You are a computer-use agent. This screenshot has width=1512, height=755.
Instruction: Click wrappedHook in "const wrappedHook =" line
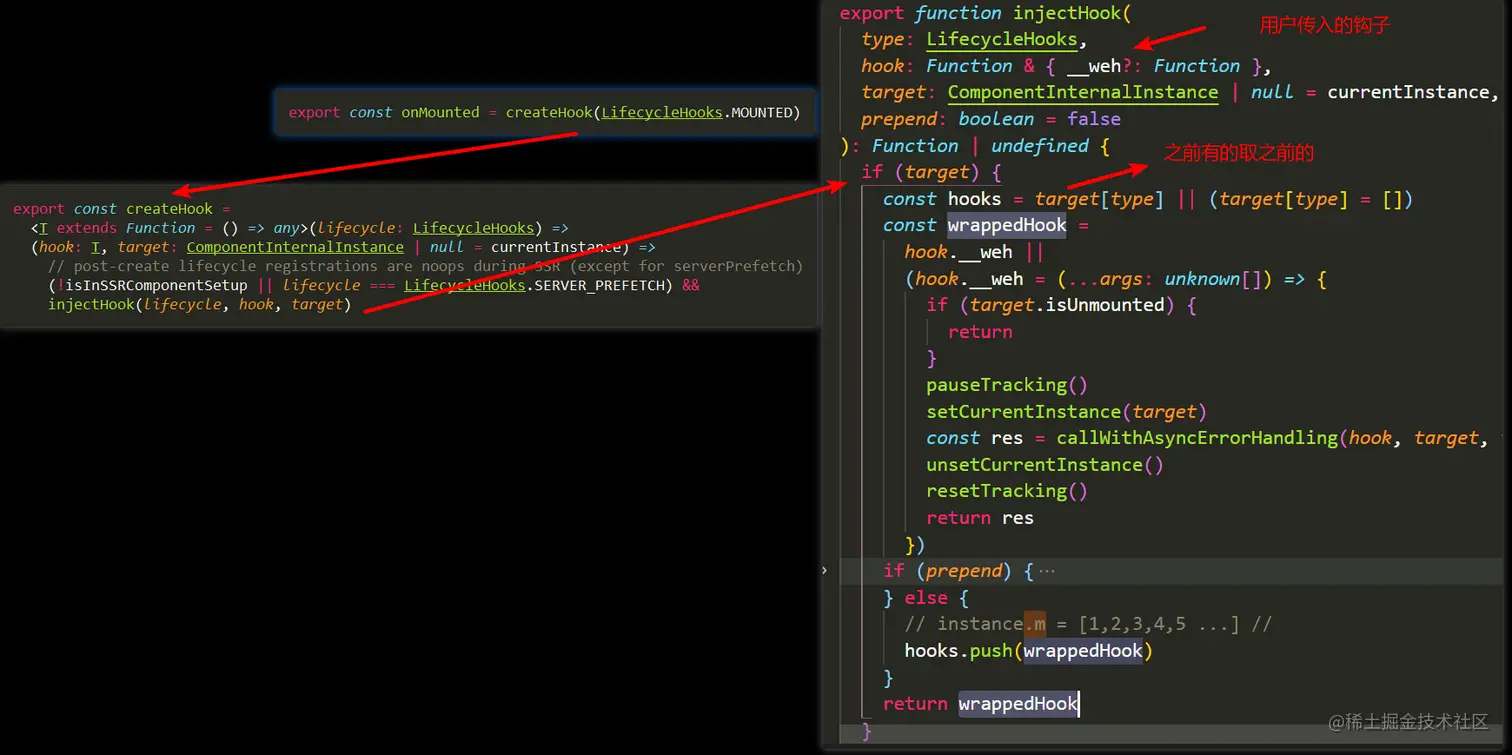tap(1007, 226)
